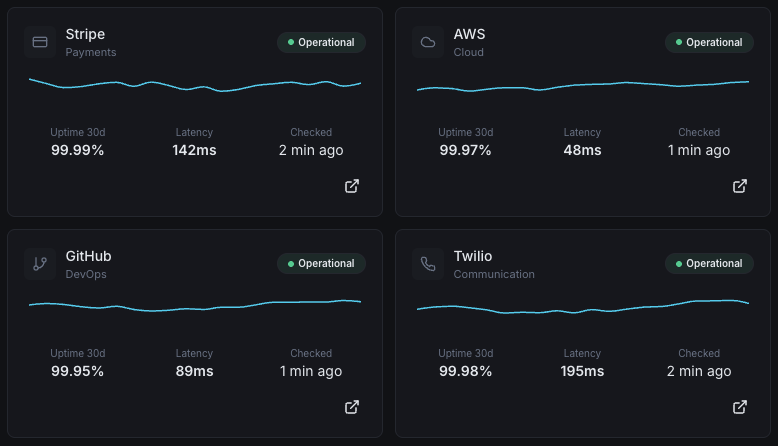Open Stripe external link icon

pyautogui.click(x=352, y=186)
